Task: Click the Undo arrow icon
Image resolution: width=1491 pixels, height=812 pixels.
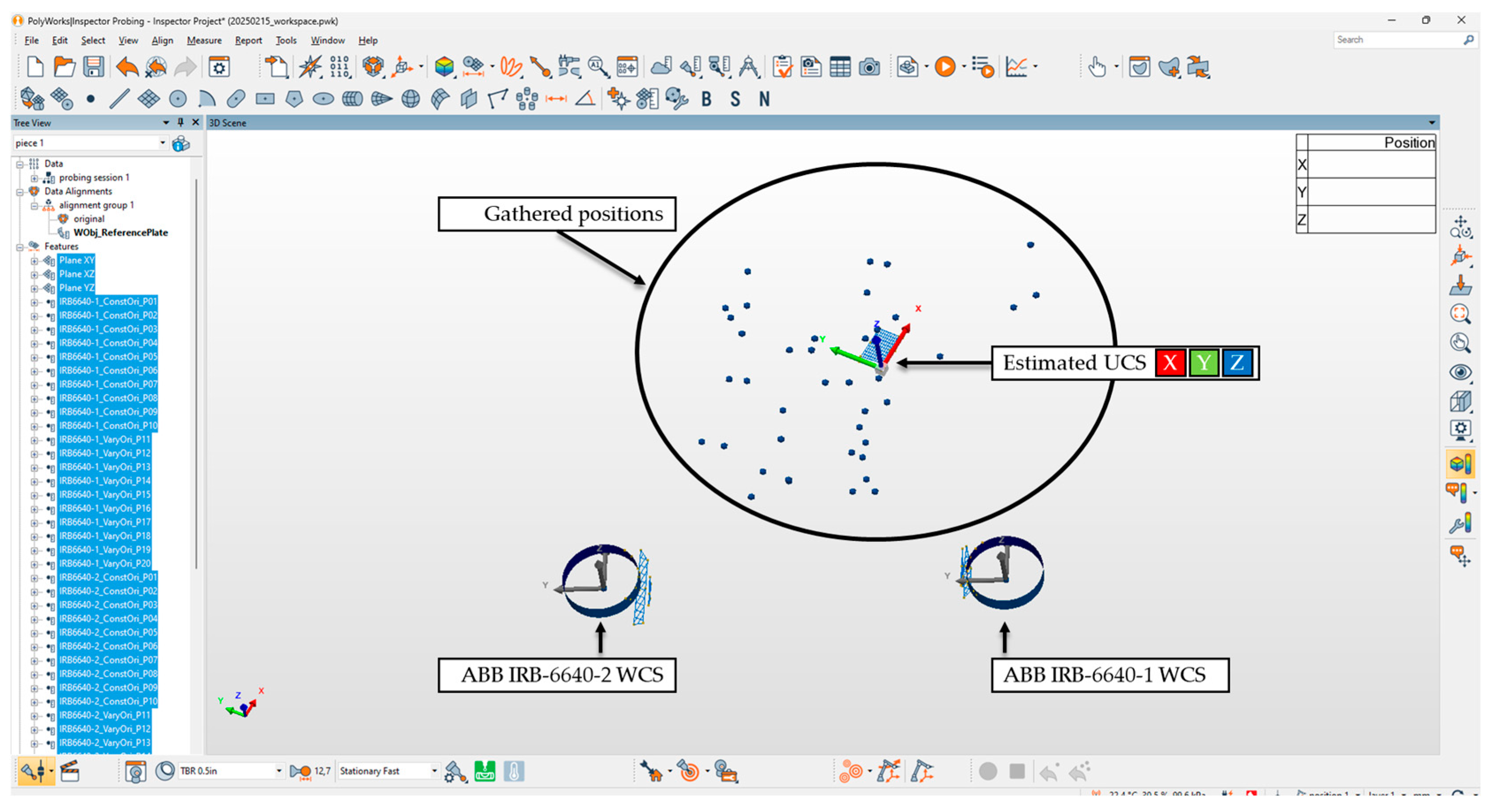Action: [127, 67]
